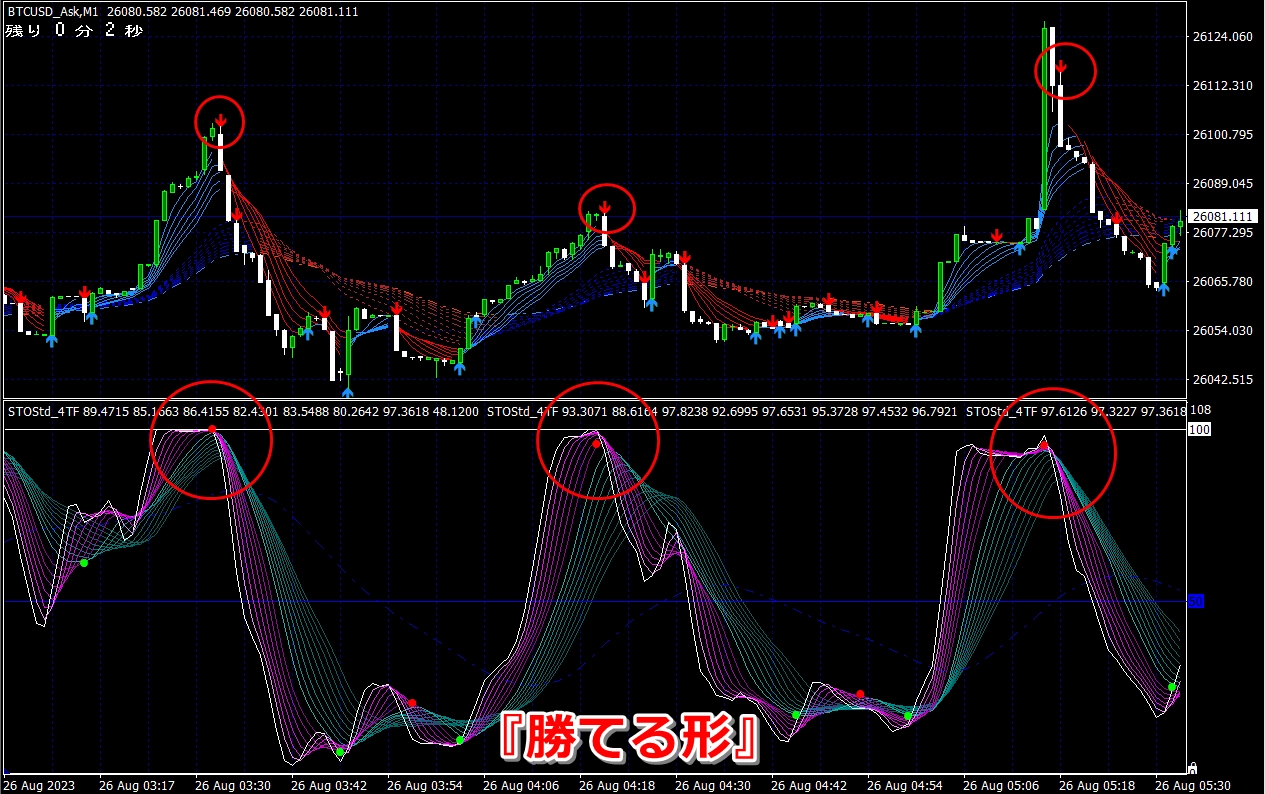Click the green dot at the stochastic's right edge
Image resolution: width=1265 pixels, height=794 pixels.
(x=1172, y=687)
